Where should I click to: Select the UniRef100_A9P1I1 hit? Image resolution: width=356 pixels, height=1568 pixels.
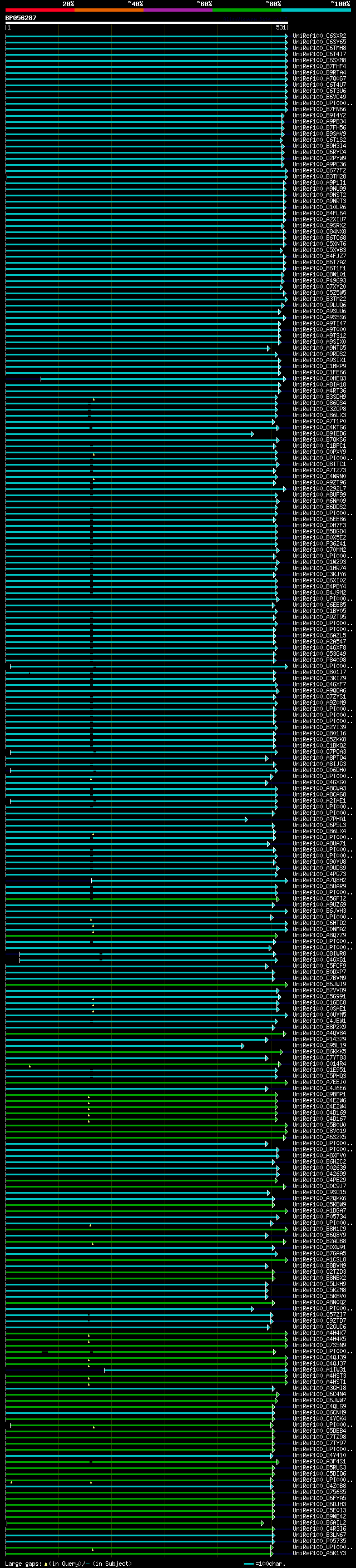pyautogui.click(x=319, y=182)
